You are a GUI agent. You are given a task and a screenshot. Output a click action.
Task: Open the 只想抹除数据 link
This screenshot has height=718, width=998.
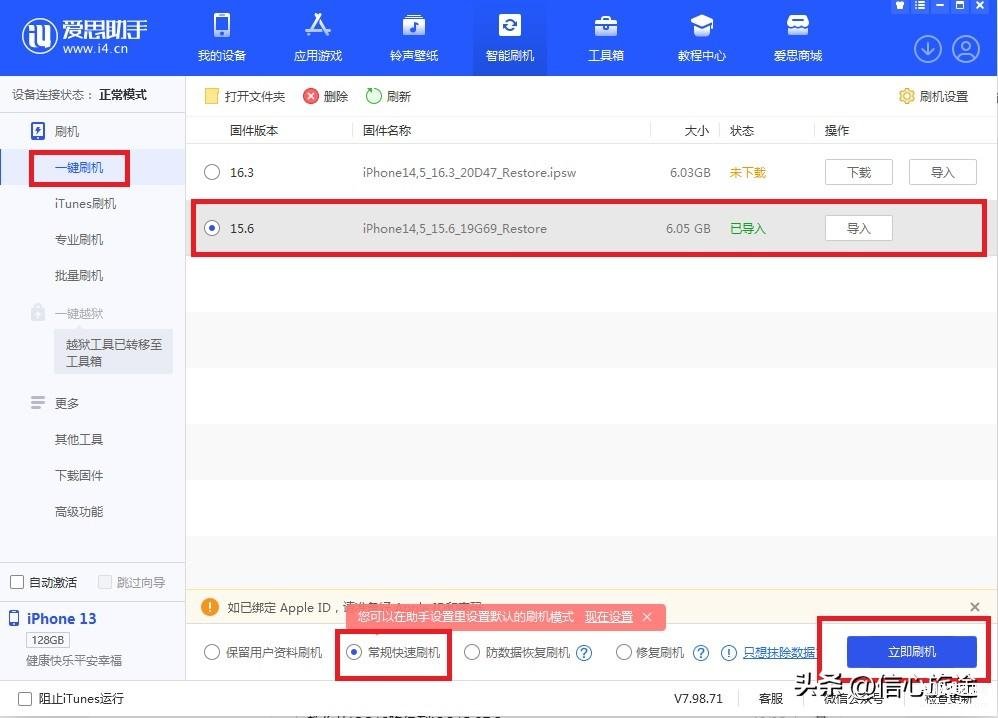point(779,653)
